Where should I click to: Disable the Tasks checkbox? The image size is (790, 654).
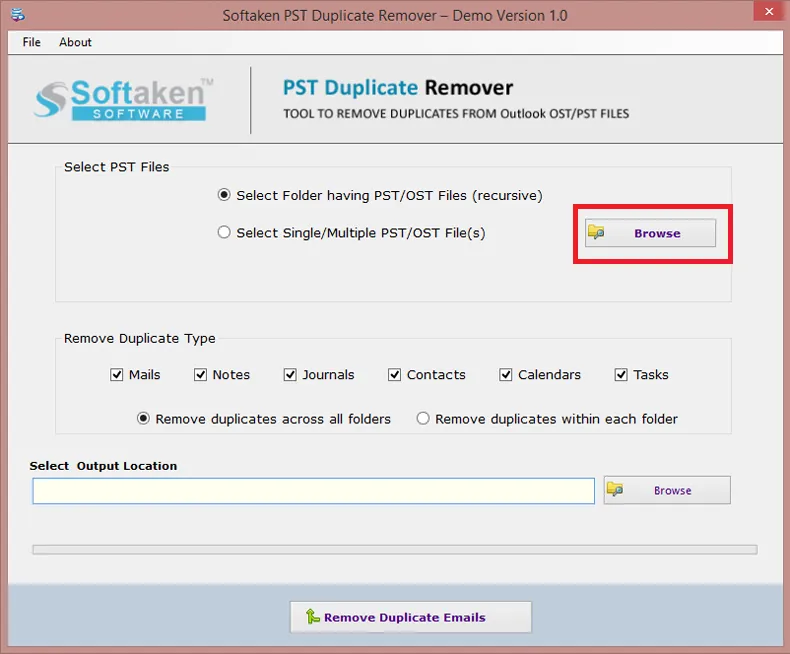click(621, 375)
